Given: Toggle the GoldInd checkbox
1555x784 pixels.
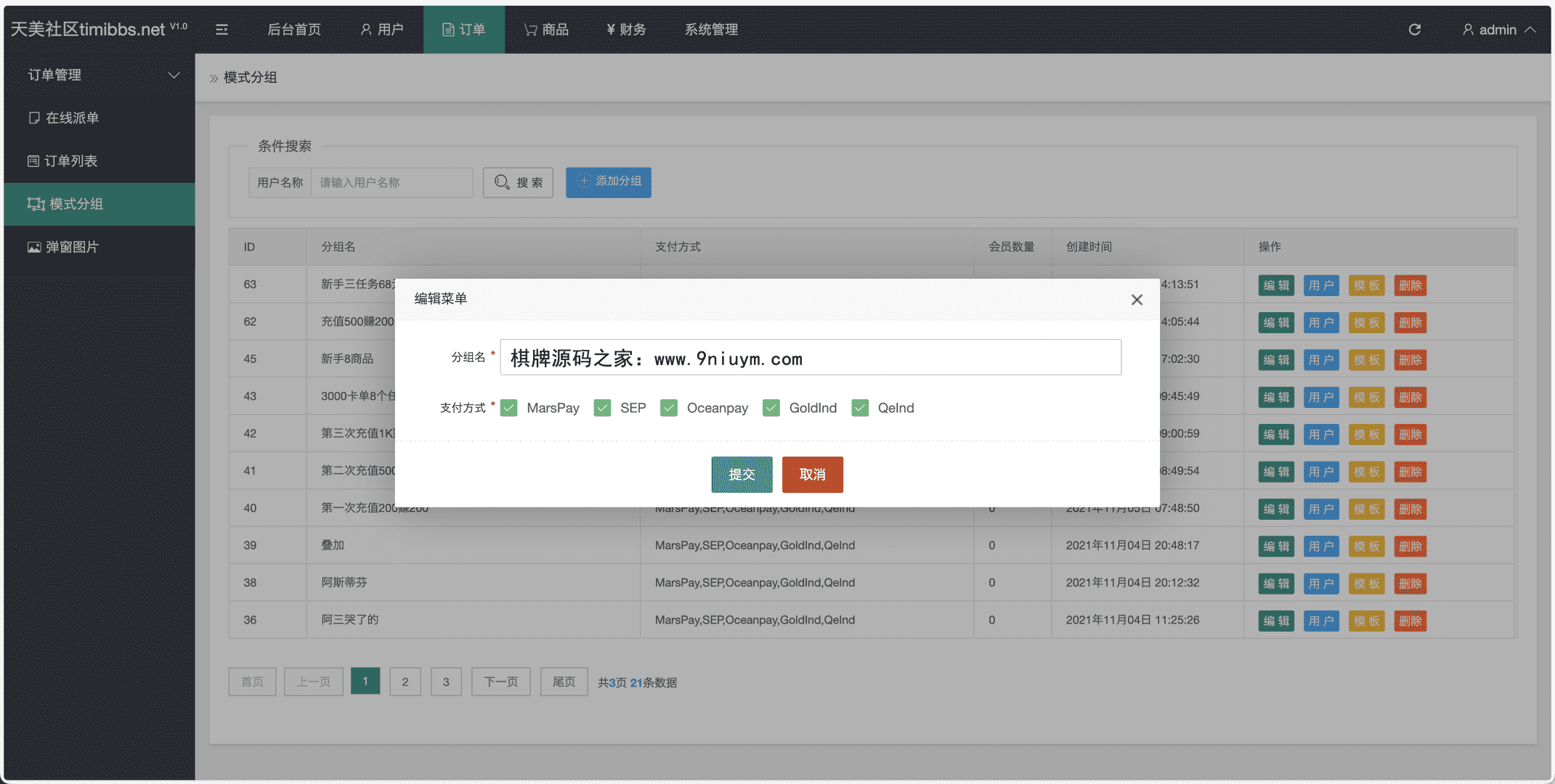Looking at the screenshot, I should coord(771,408).
